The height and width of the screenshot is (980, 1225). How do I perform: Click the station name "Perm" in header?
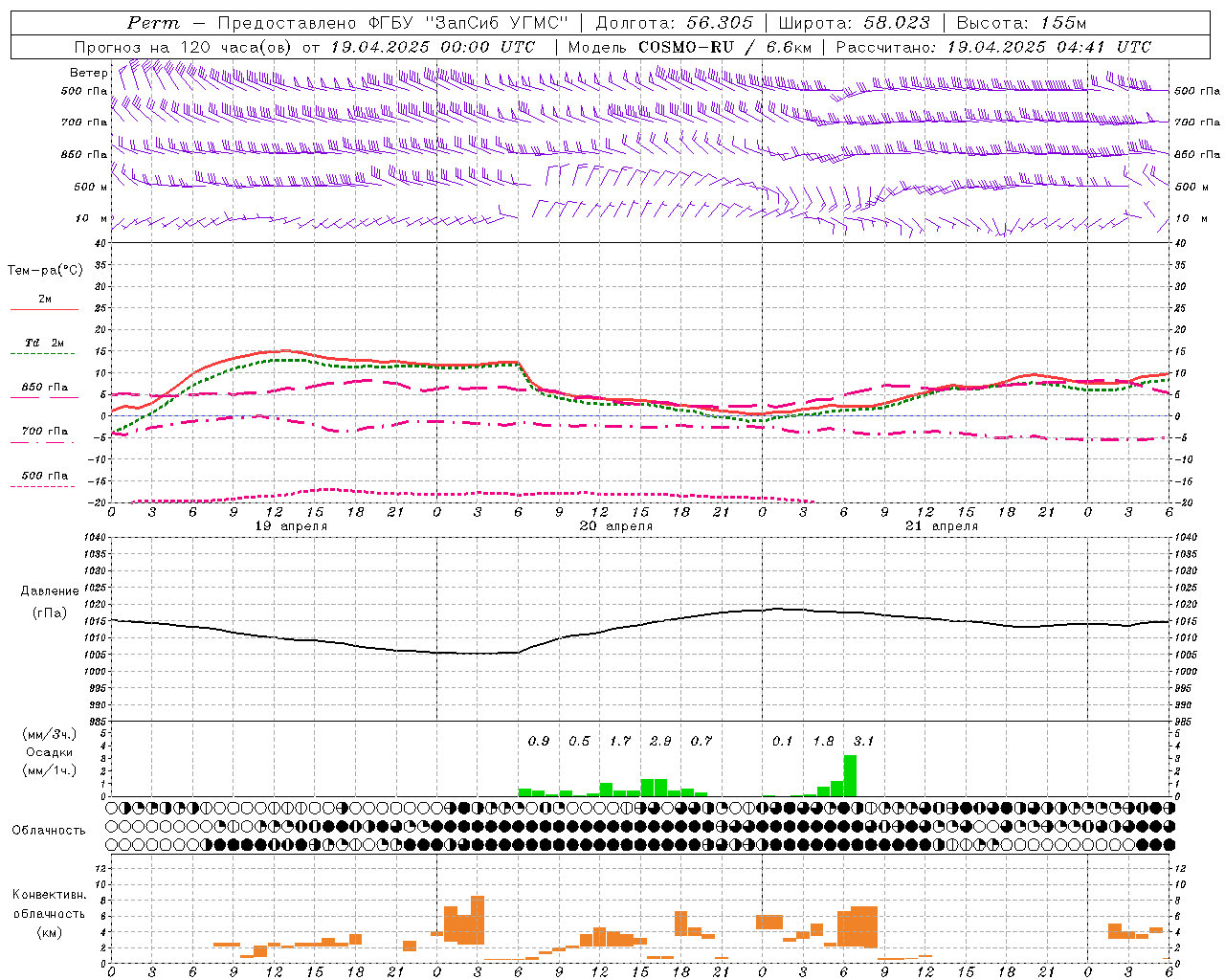click(153, 23)
